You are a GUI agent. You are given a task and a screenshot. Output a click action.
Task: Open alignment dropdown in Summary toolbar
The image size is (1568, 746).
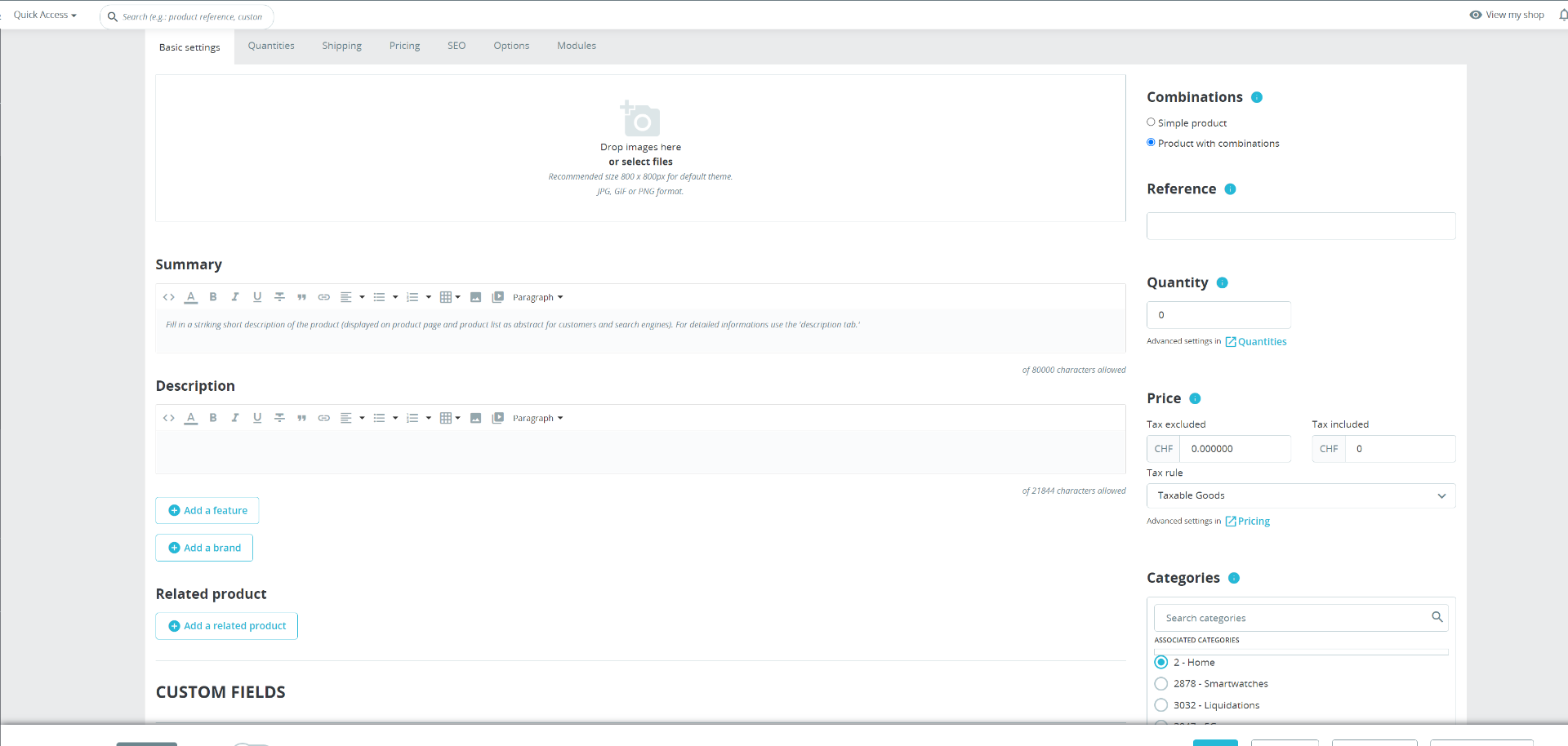352,297
